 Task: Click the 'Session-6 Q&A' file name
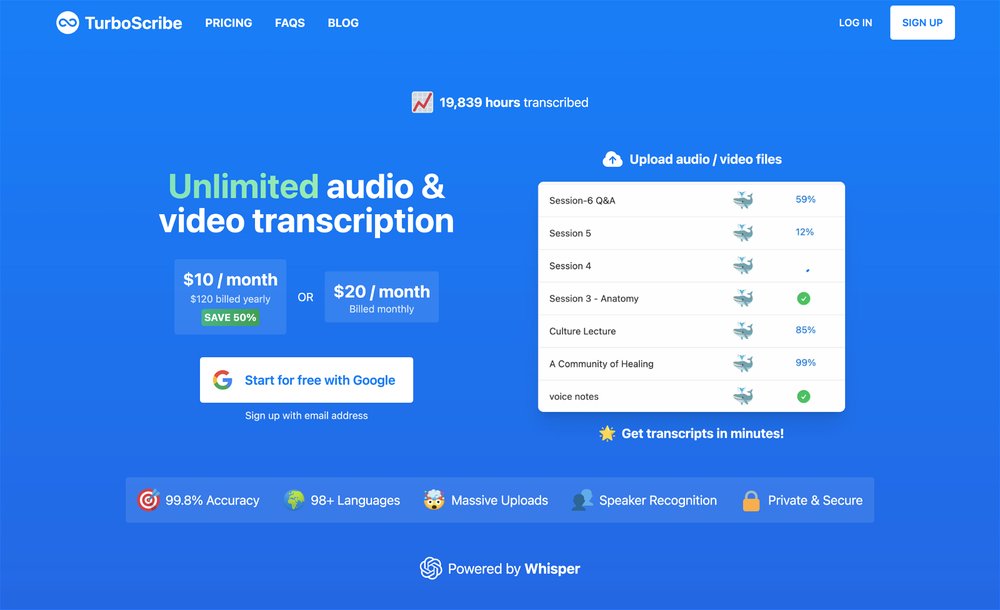point(582,200)
